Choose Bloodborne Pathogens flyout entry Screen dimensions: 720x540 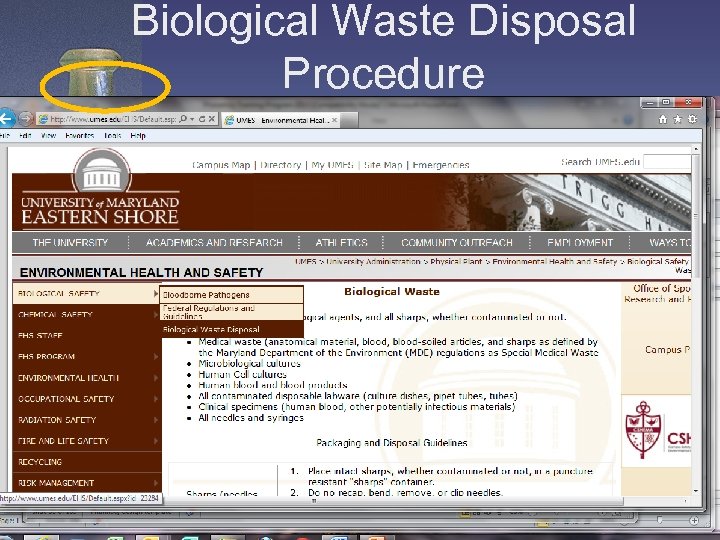point(231,295)
